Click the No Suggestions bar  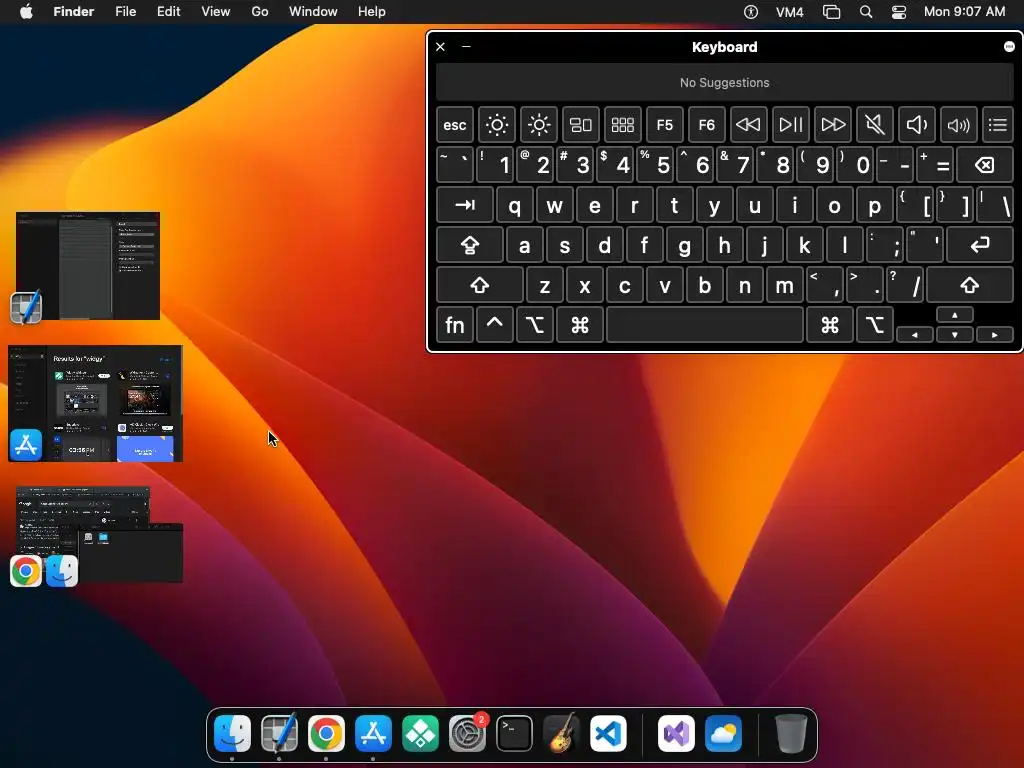coord(724,83)
